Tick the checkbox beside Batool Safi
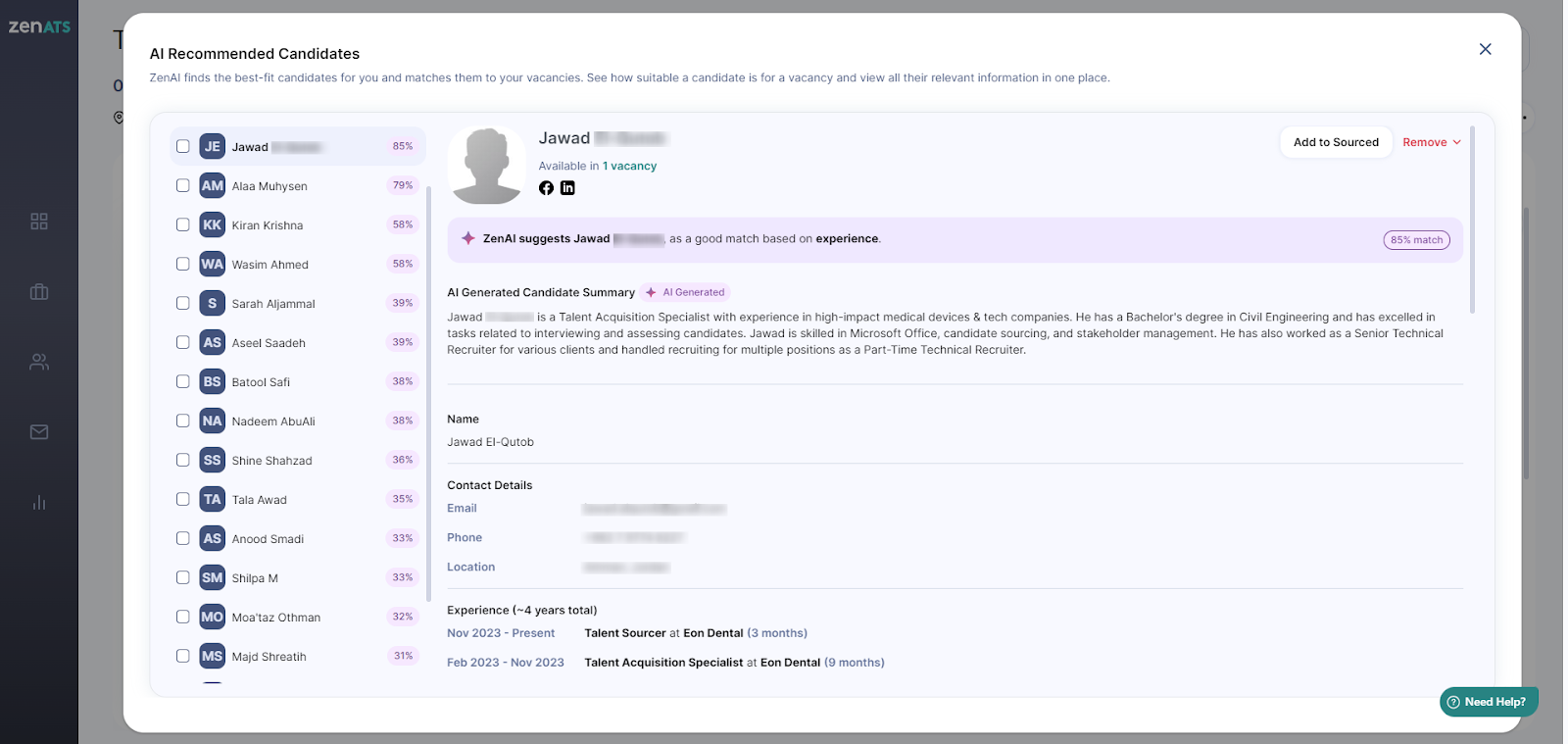This screenshot has height=744, width=1568. 183,381
